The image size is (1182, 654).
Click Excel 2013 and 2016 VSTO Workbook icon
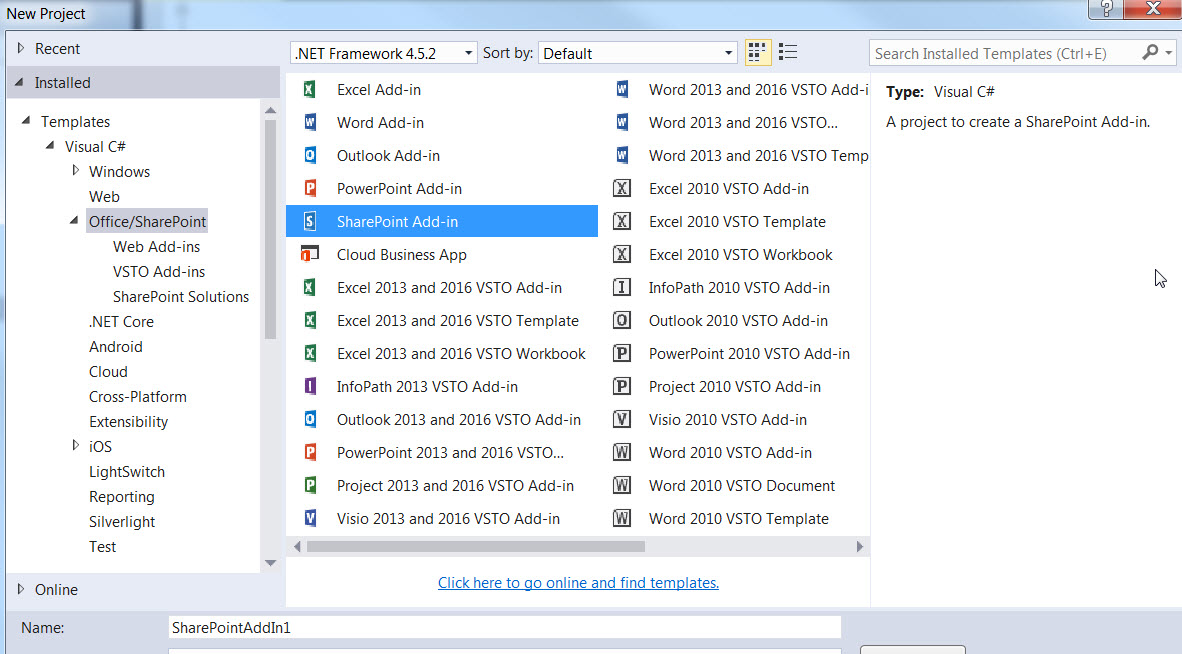tap(310, 353)
